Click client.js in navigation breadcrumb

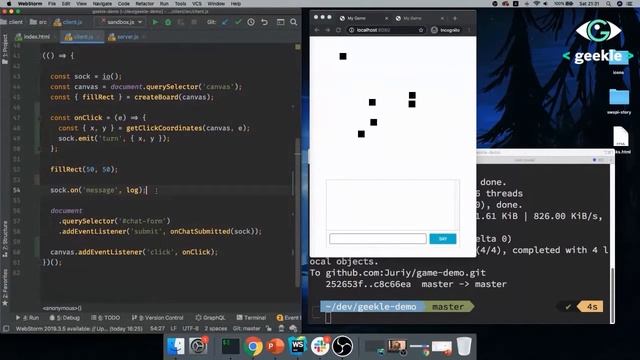[68, 22]
